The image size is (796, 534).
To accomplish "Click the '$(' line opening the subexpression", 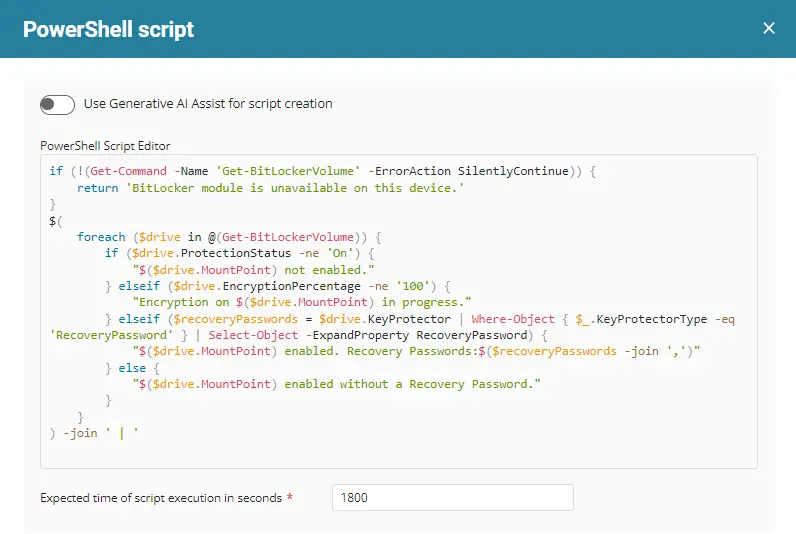I will click(x=56, y=221).
